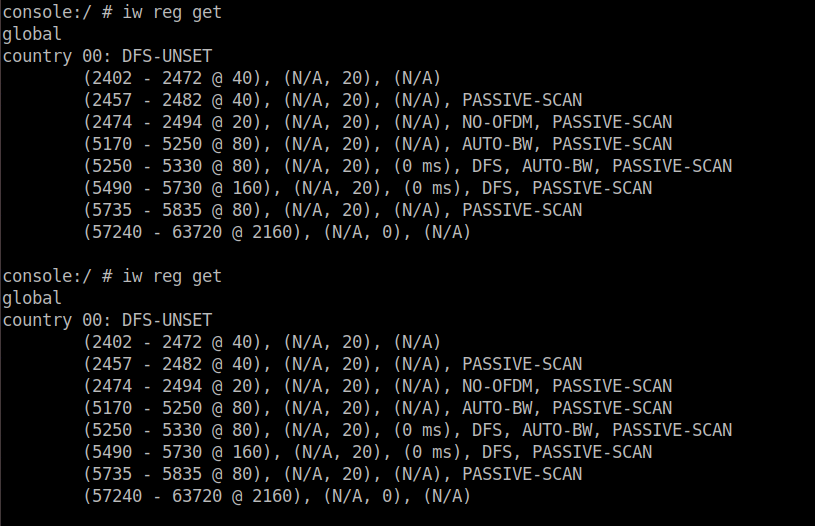Click "DFS-UNSET" in the first country line
This screenshot has height=526, width=815.
[x=167, y=56]
